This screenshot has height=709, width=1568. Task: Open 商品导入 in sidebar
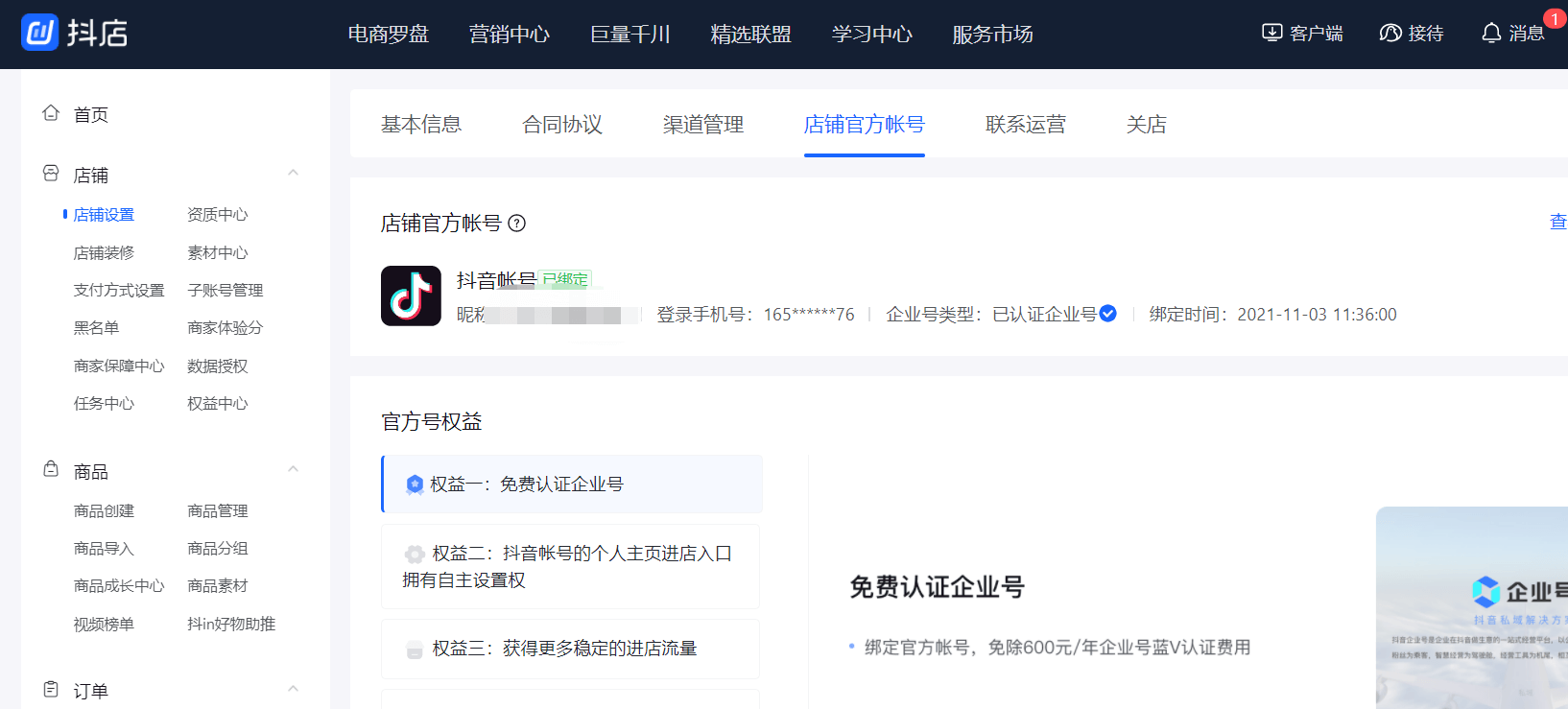104,549
